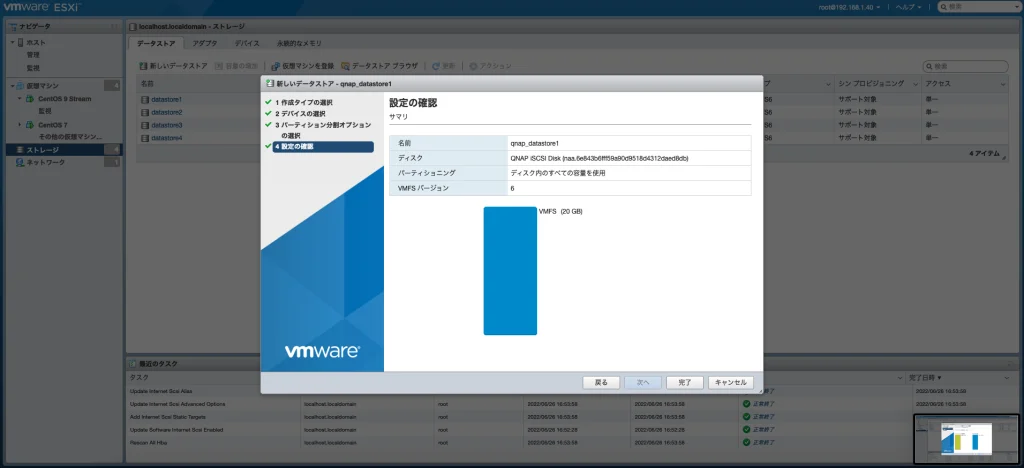
Task: Click the ストレージ icon in navigator
Action: tap(20, 149)
